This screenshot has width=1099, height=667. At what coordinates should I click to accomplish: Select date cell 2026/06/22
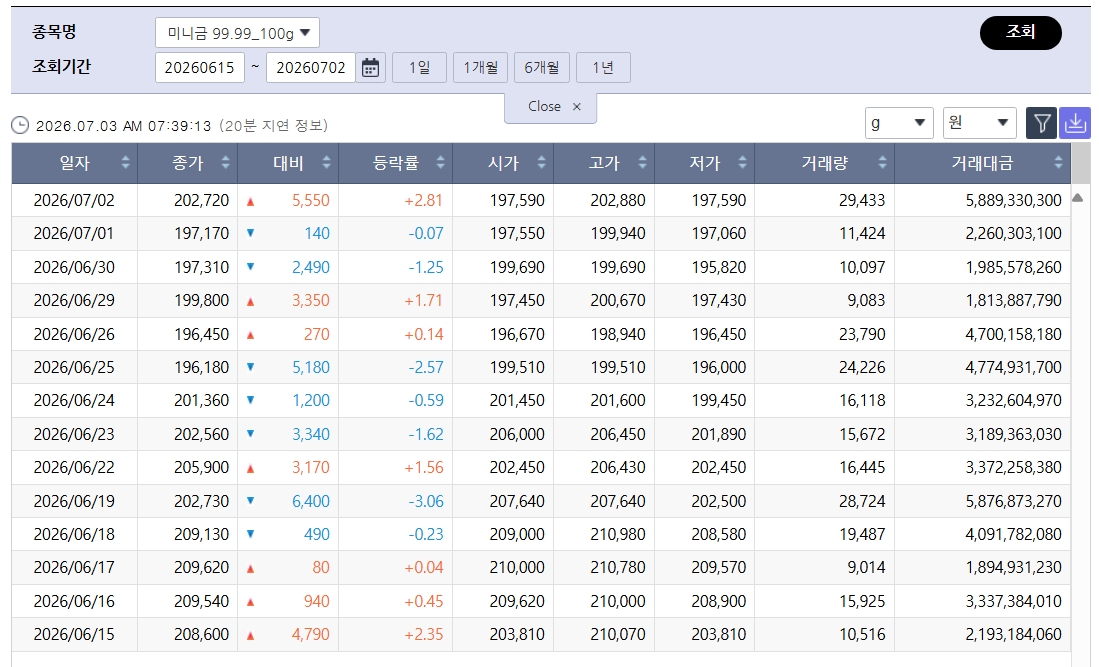click(74, 467)
